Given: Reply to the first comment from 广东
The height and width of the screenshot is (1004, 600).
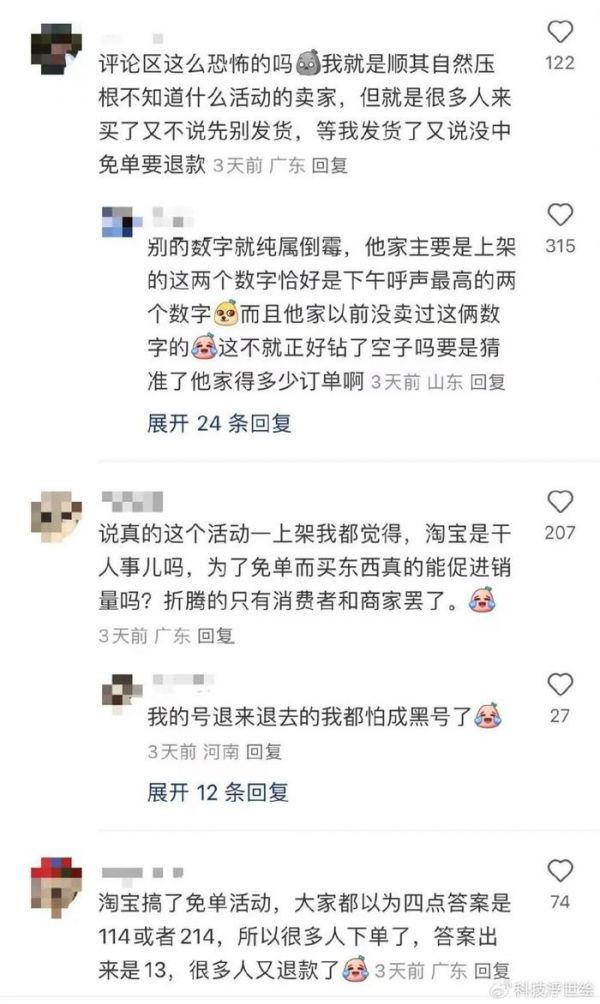Looking at the screenshot, I should tap(329, 166).
